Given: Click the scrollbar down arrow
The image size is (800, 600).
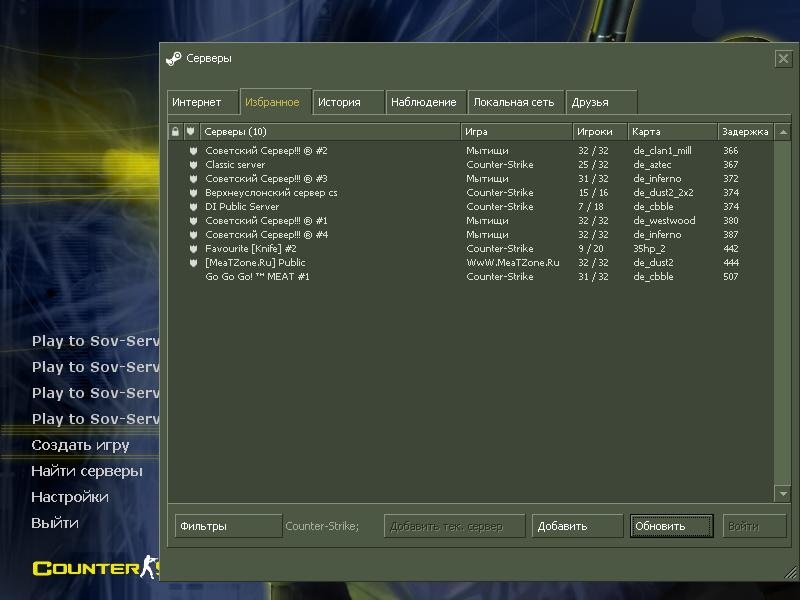Looking at the screenshot, I should pos(783,493).
